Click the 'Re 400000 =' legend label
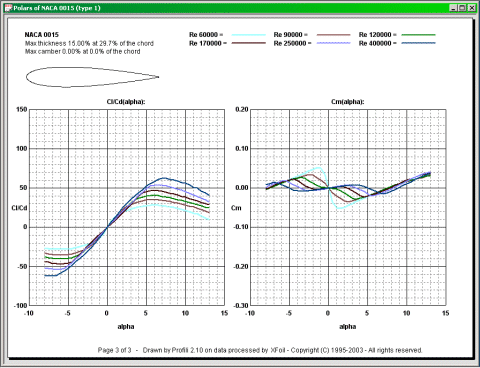The width and height of the screenshot is (480, 368). pos(377,43)
